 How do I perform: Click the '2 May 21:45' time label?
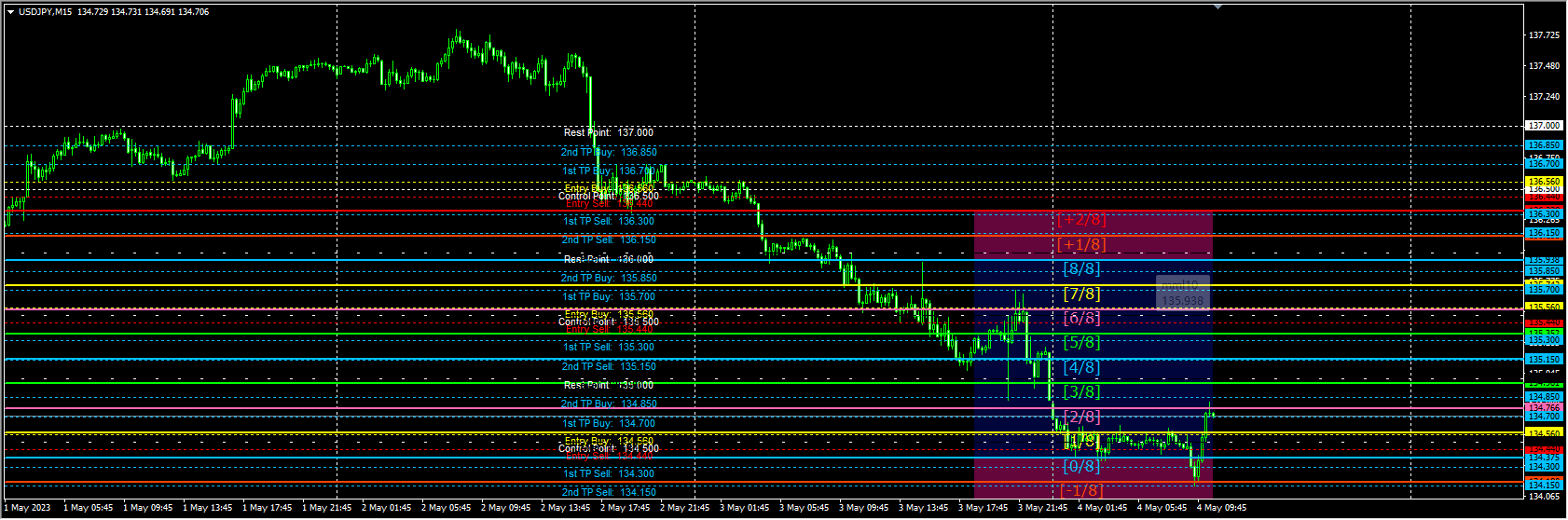(684, 509)
